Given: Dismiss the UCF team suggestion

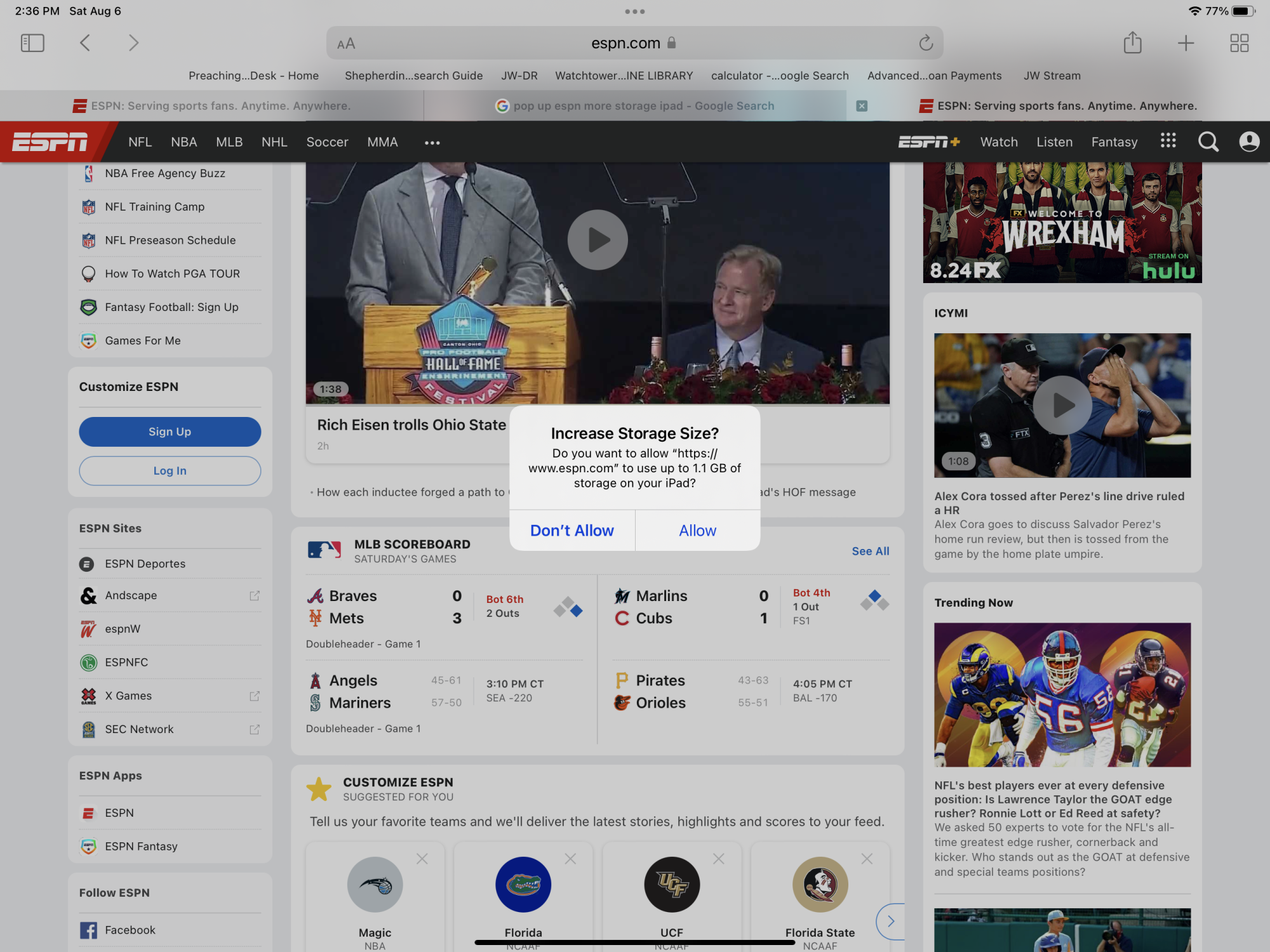Looking at the screenshot, I should (719, 859).
